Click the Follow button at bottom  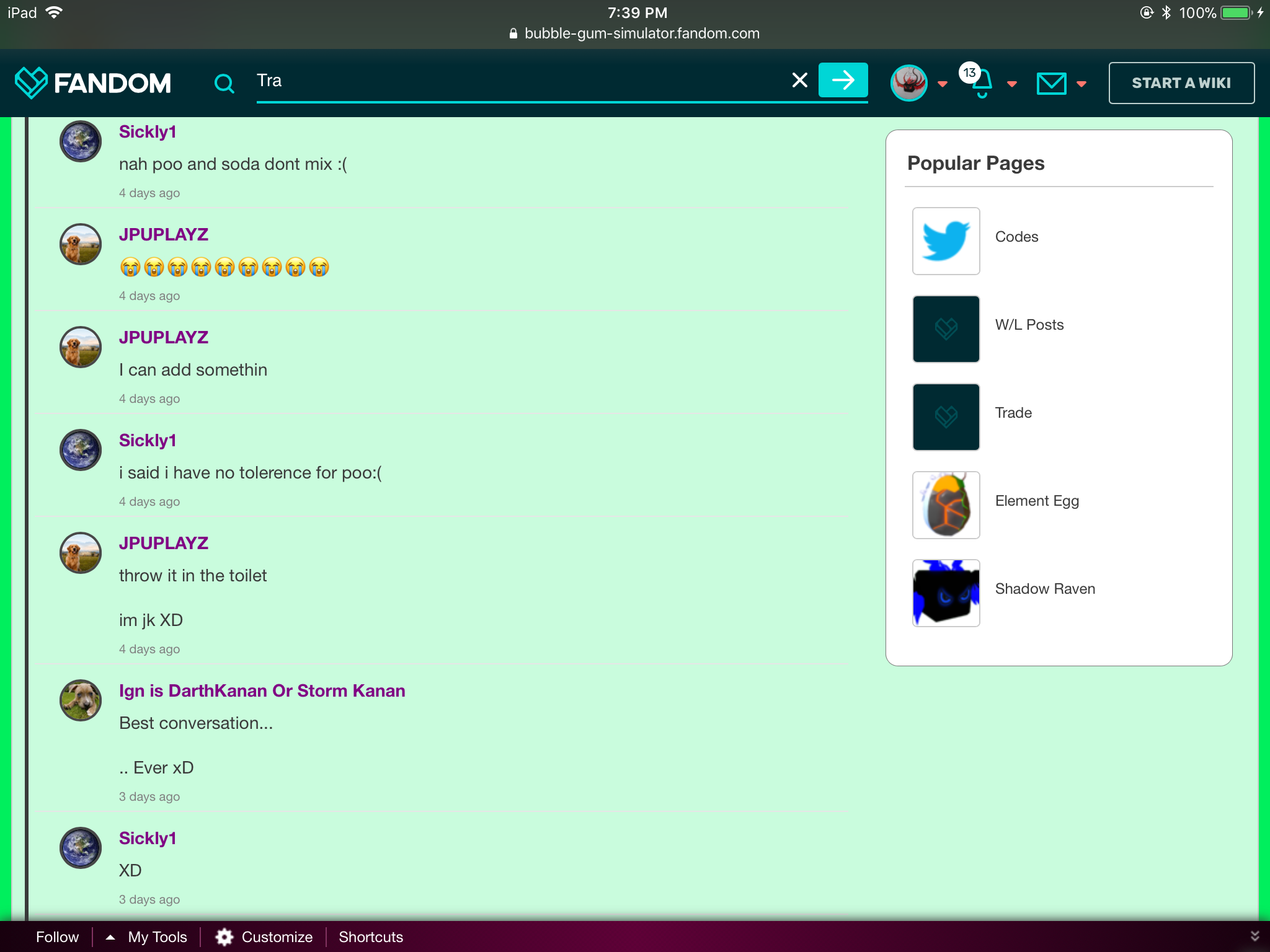pos(58,937)
